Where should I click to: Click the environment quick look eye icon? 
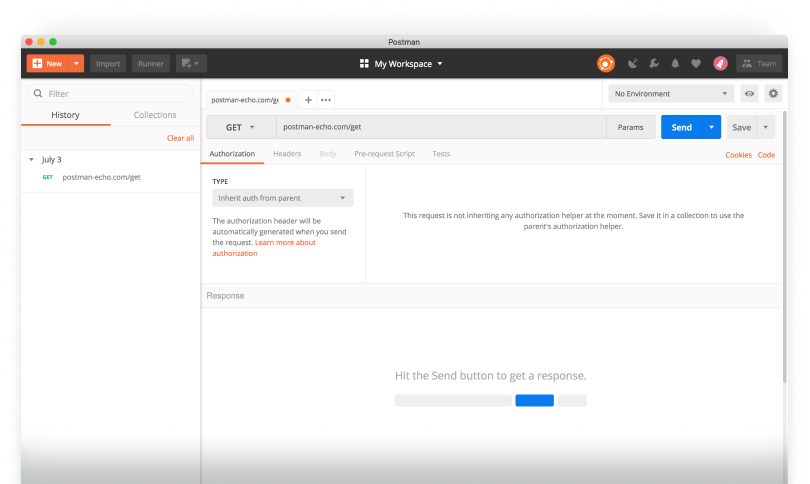(x=749, y=93)
